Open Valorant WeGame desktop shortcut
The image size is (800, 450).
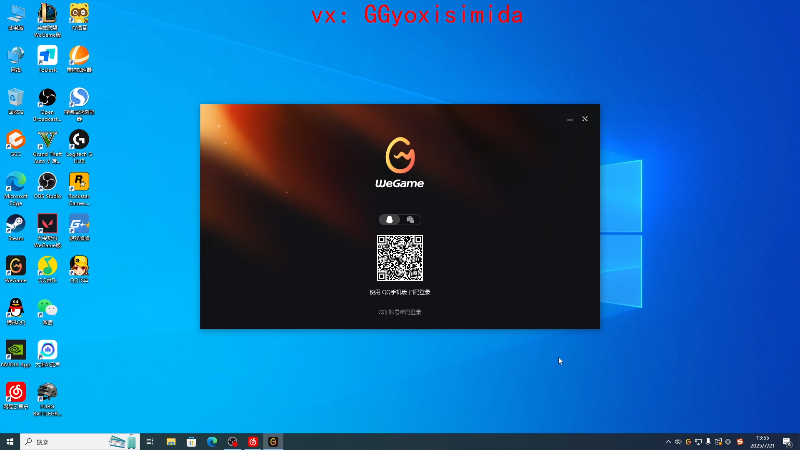click(47, 231)
